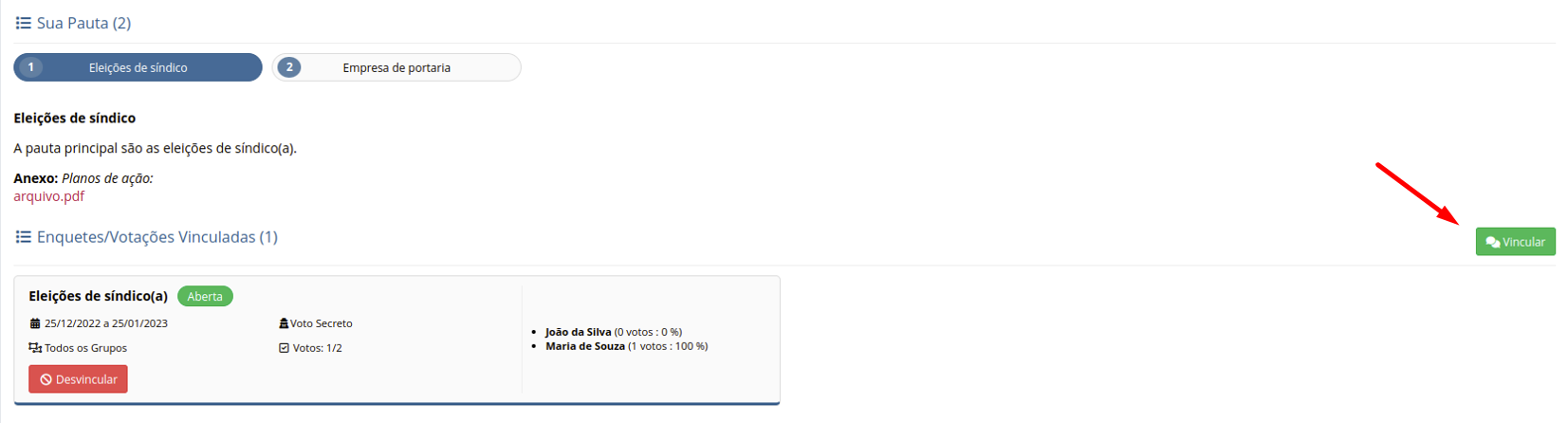This screenshot has height=423, width=1568.
Task: Click the number 1 step badge
Action: point(31,67)
